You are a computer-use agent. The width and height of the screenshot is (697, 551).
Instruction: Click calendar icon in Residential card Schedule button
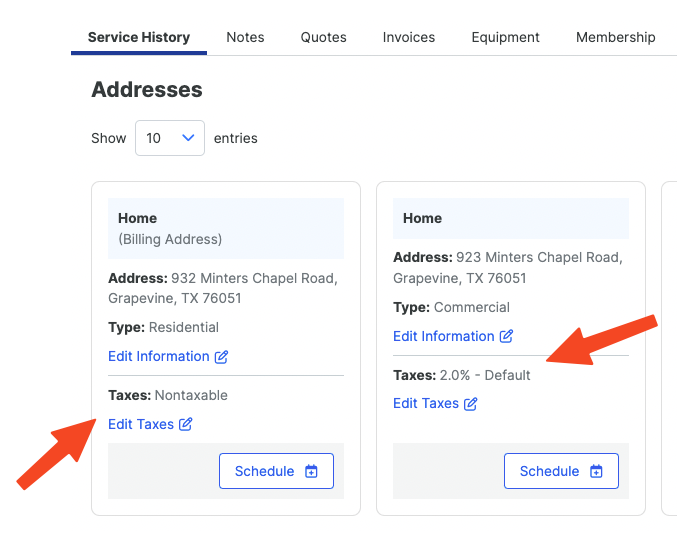click(x=311, y=471)
